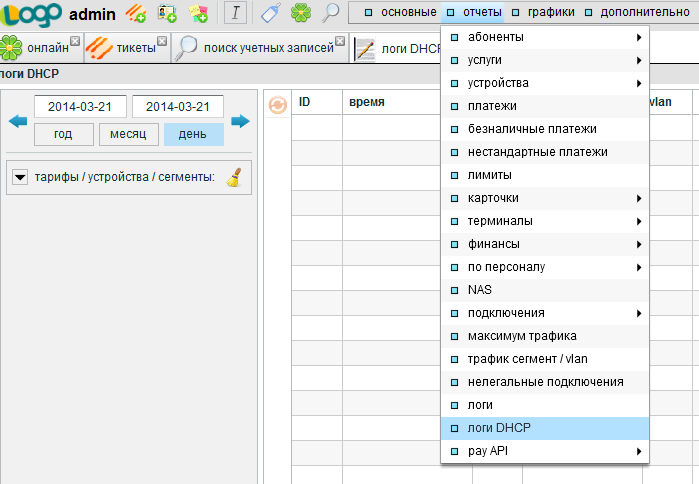Click the add ticket icon in toolbar

point(136,13)
